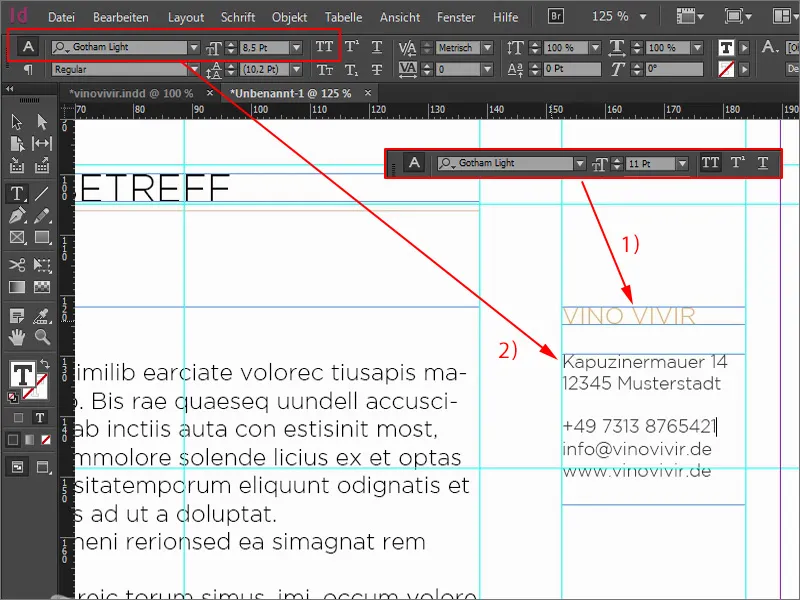
Task: Select the Scissors tool
Action: coord(16,265)
